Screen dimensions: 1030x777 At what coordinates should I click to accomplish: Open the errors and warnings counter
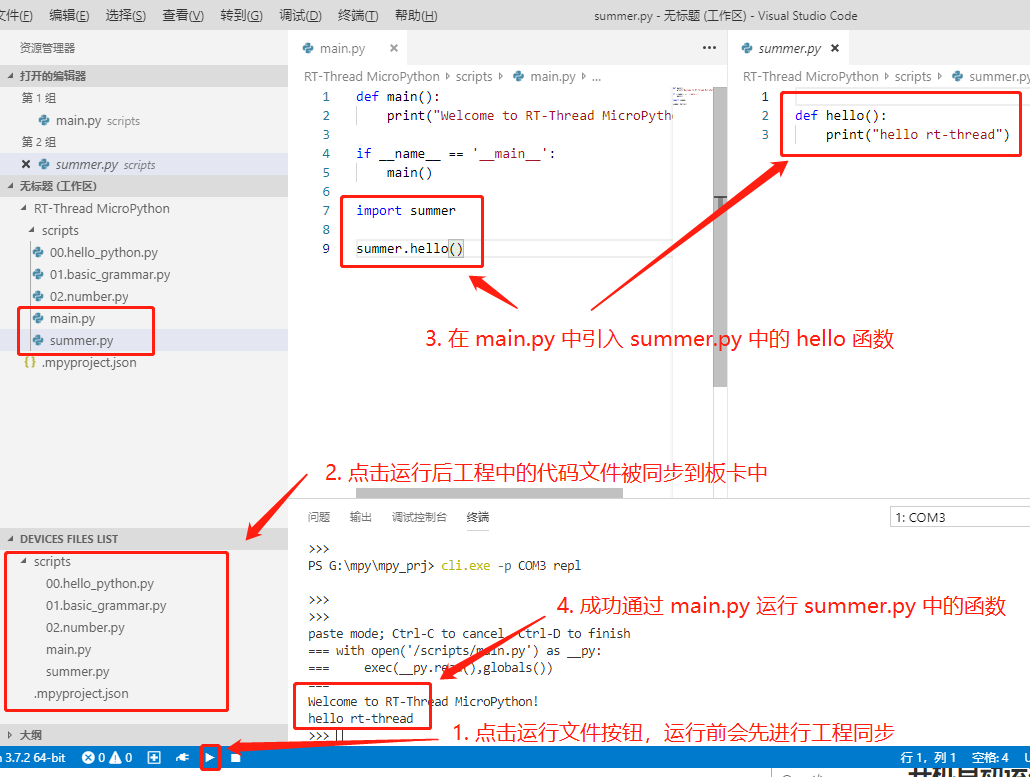pos(107,757)
